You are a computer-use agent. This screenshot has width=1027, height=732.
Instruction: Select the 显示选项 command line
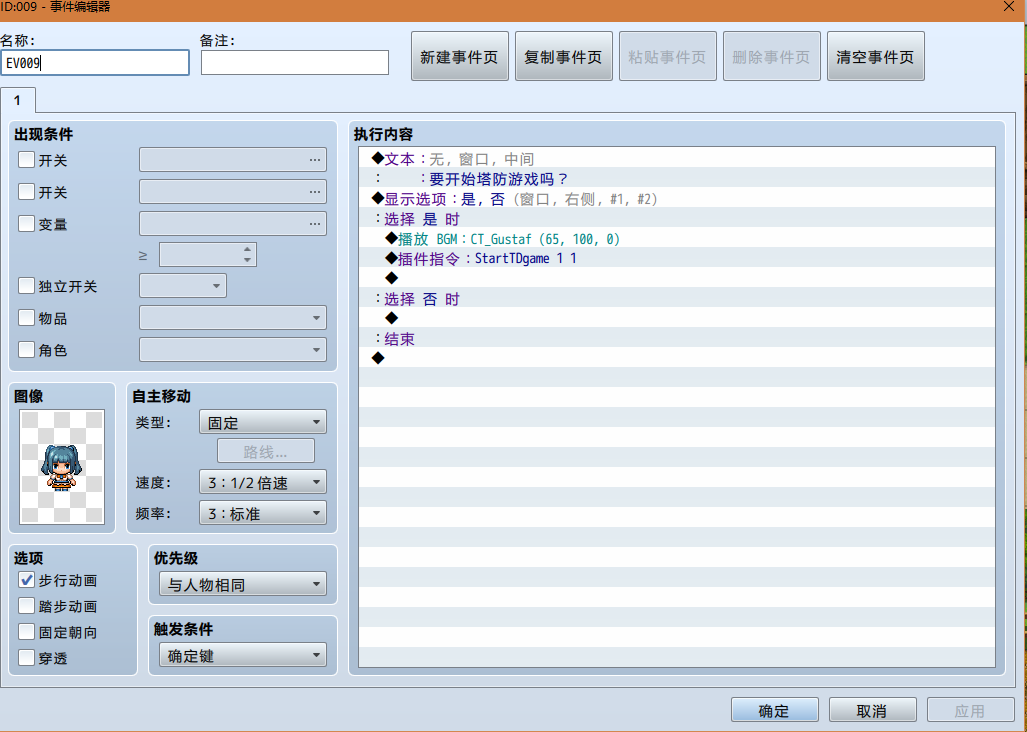point(677,199)
